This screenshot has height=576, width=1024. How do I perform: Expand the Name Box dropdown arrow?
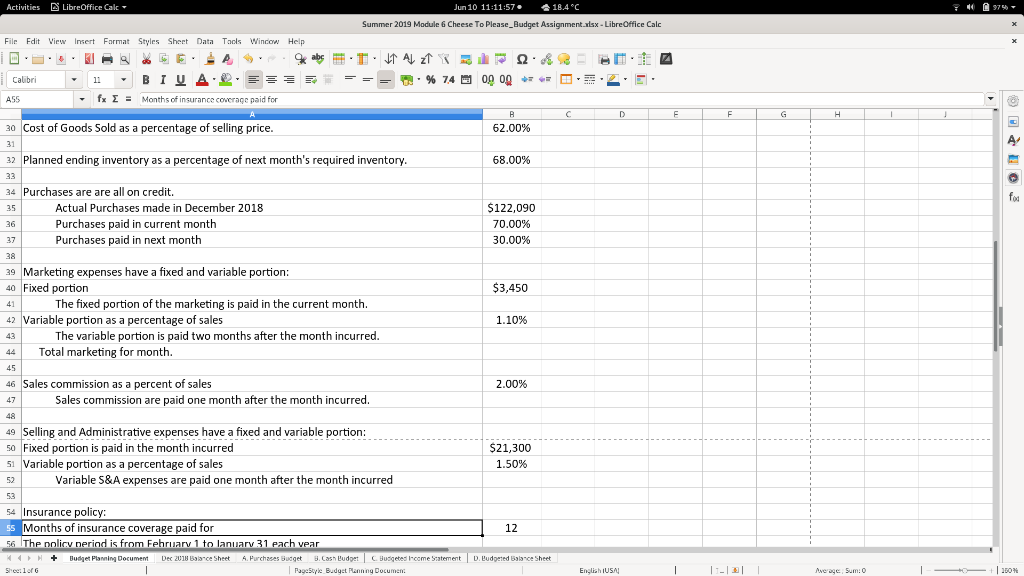[82, 99]
